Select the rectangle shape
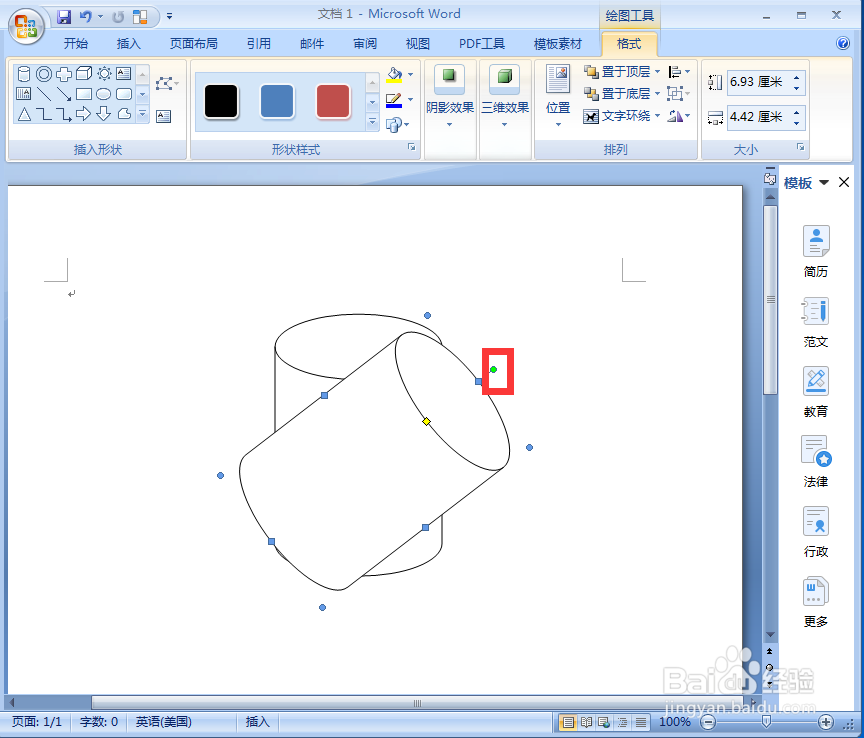 pyautogui.click(x=84, y=94)
